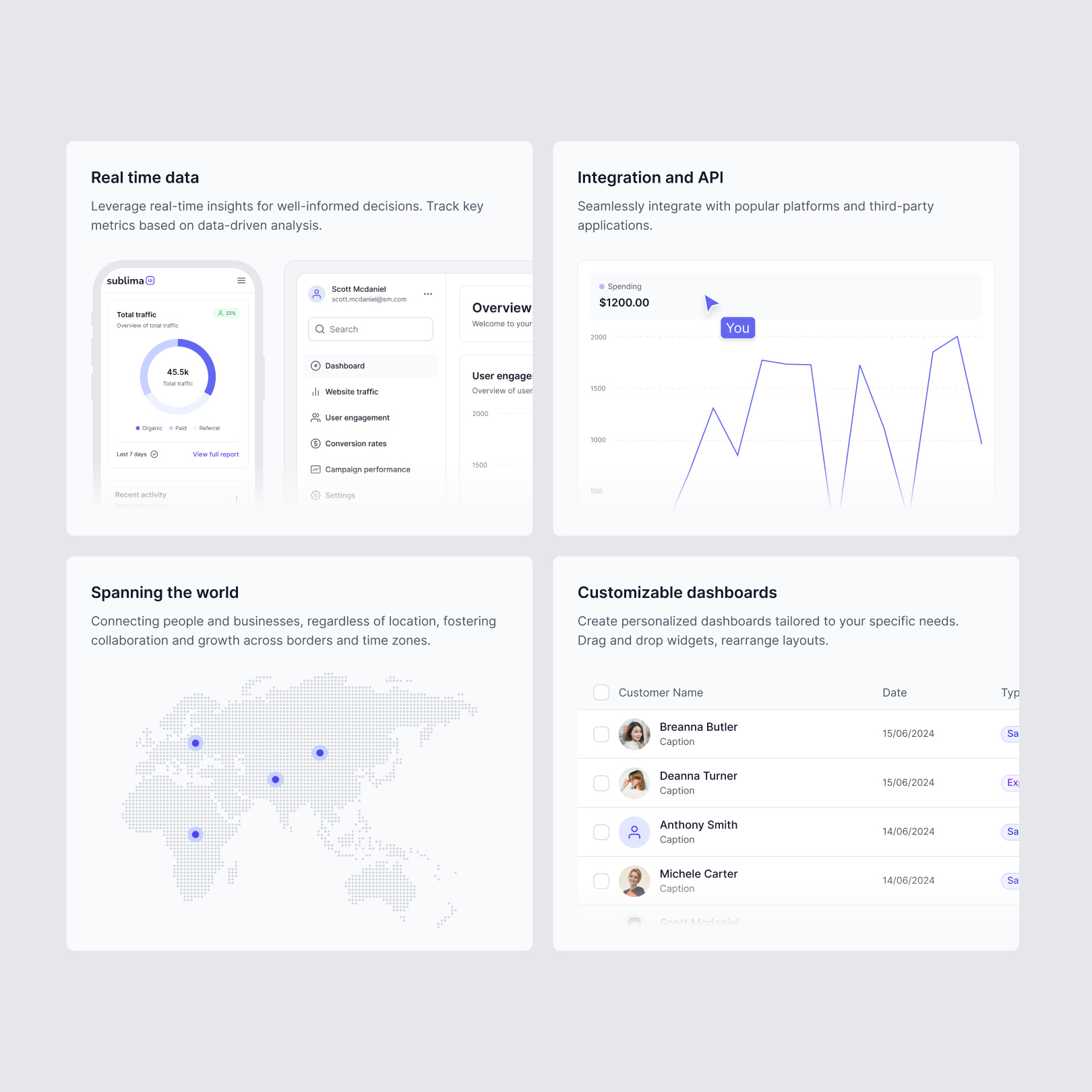This screenshot has width=1092, height=1092.
Task: Click the Campaign performance chart icon
Action: [x=315, y=469]
